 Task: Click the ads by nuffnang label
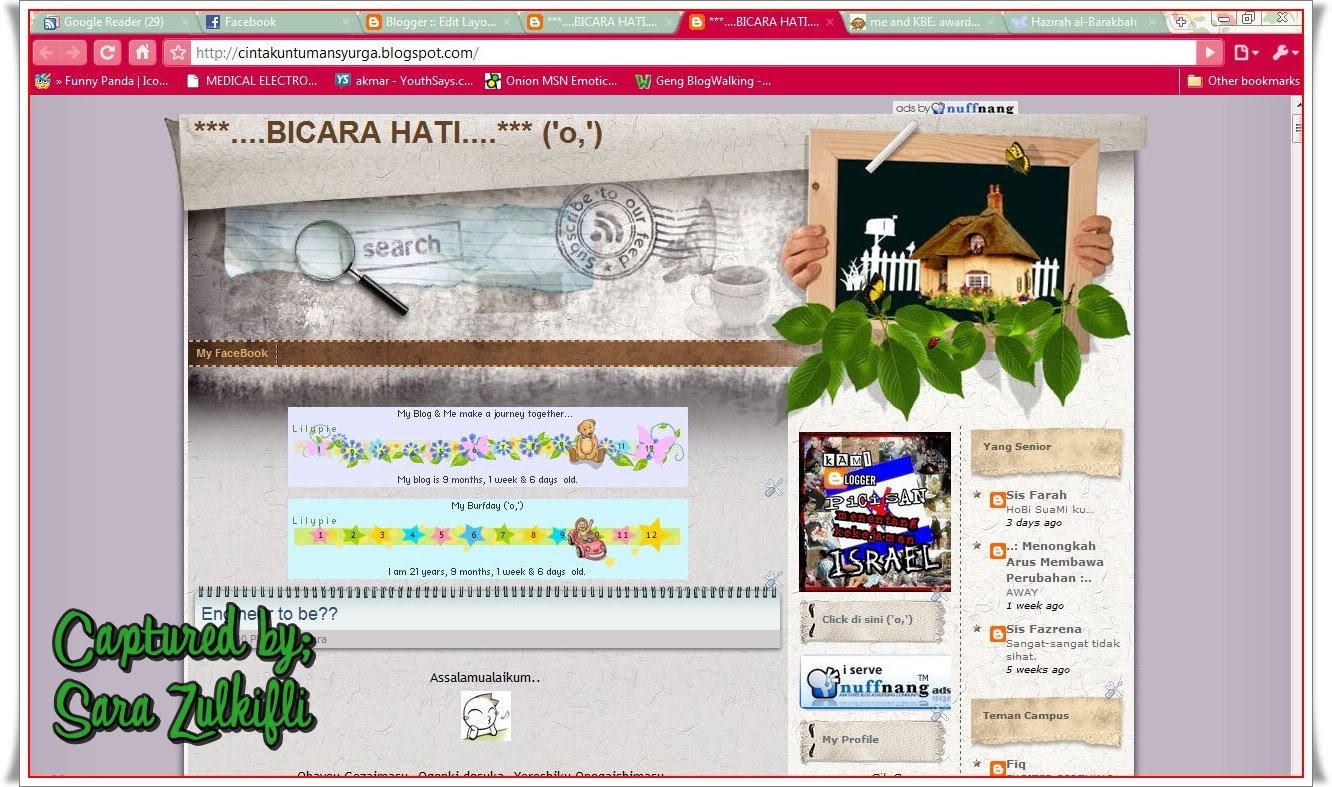(954, 108)
